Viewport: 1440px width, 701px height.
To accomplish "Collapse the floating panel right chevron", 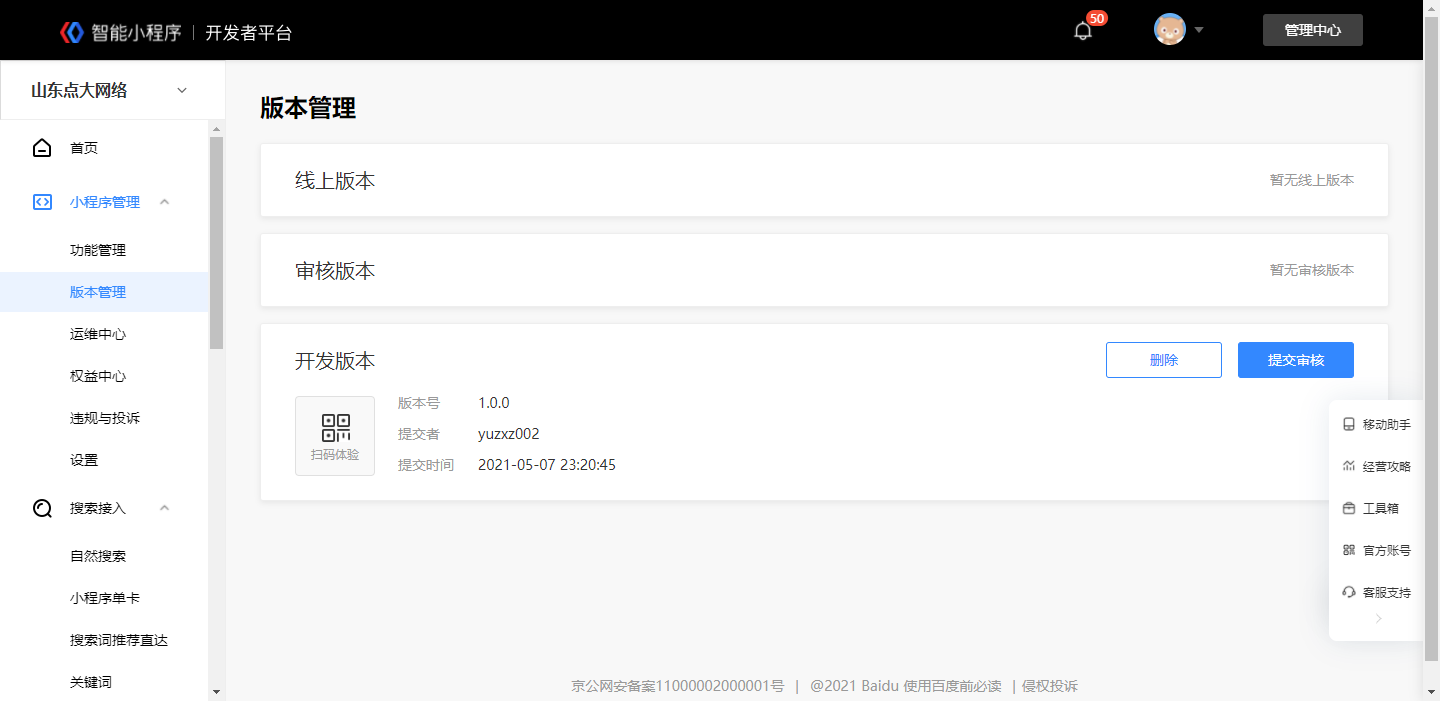I will pyautogui.click(x=1378, y=619).
